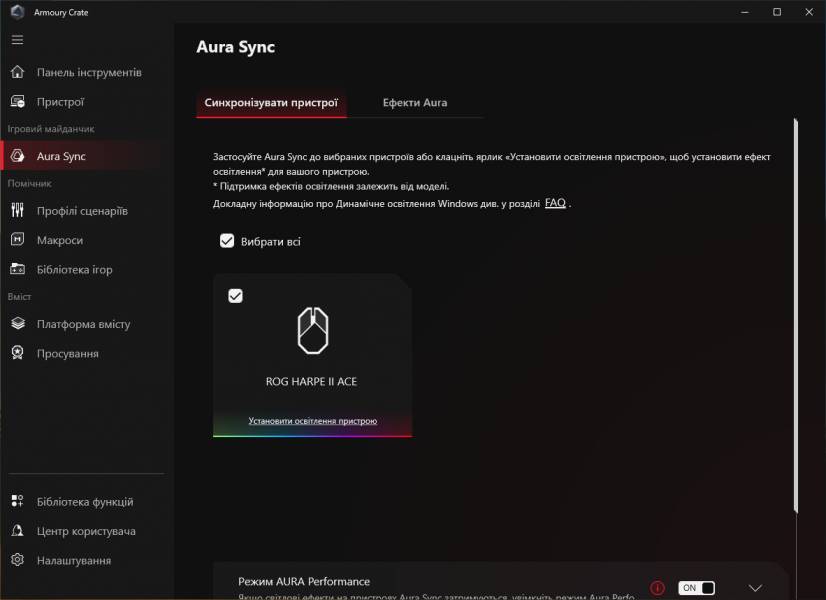Select Профілі сценаріїв sliders icon
This screenshot has width=826, height=600.
pos(17,211)
